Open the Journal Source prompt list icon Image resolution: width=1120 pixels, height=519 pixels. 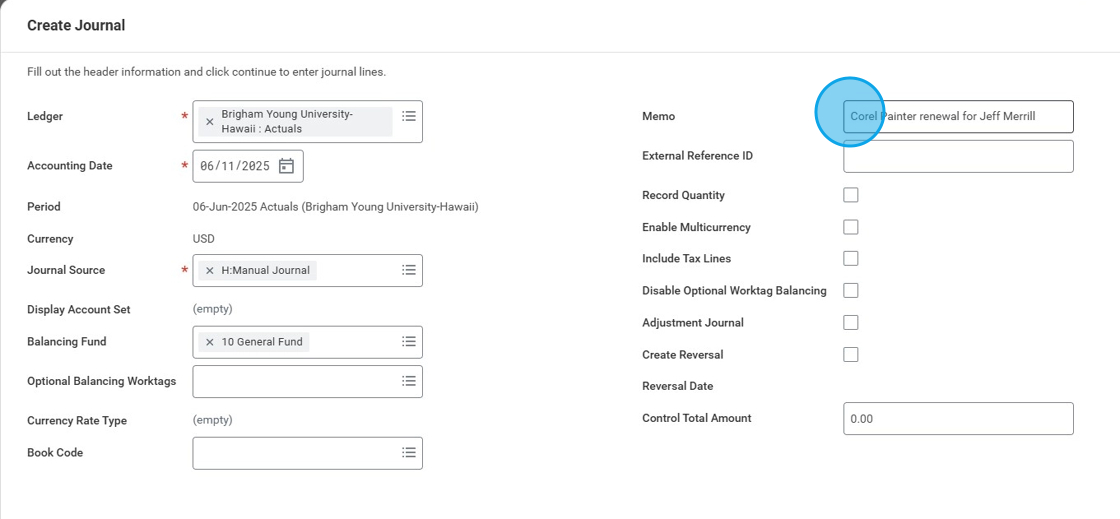(409, 270)
